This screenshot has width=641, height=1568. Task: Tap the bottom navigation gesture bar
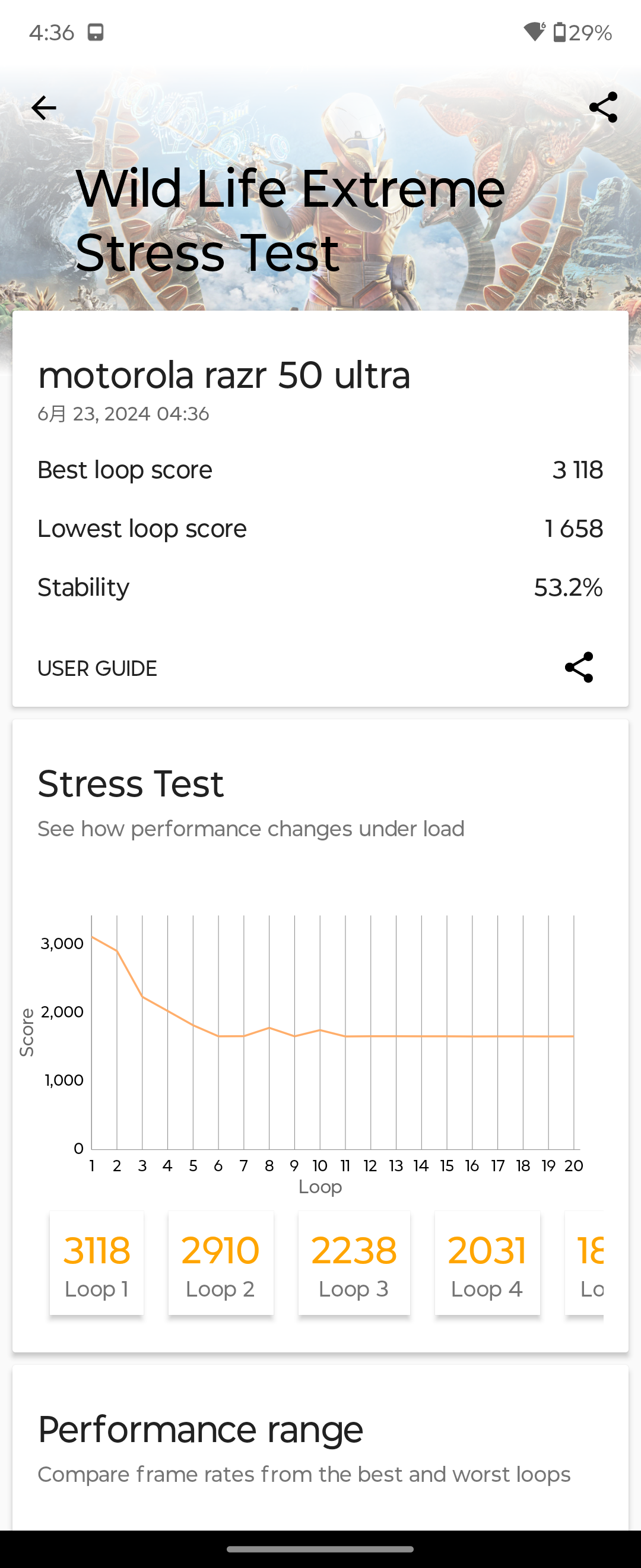click(320, 1549)
